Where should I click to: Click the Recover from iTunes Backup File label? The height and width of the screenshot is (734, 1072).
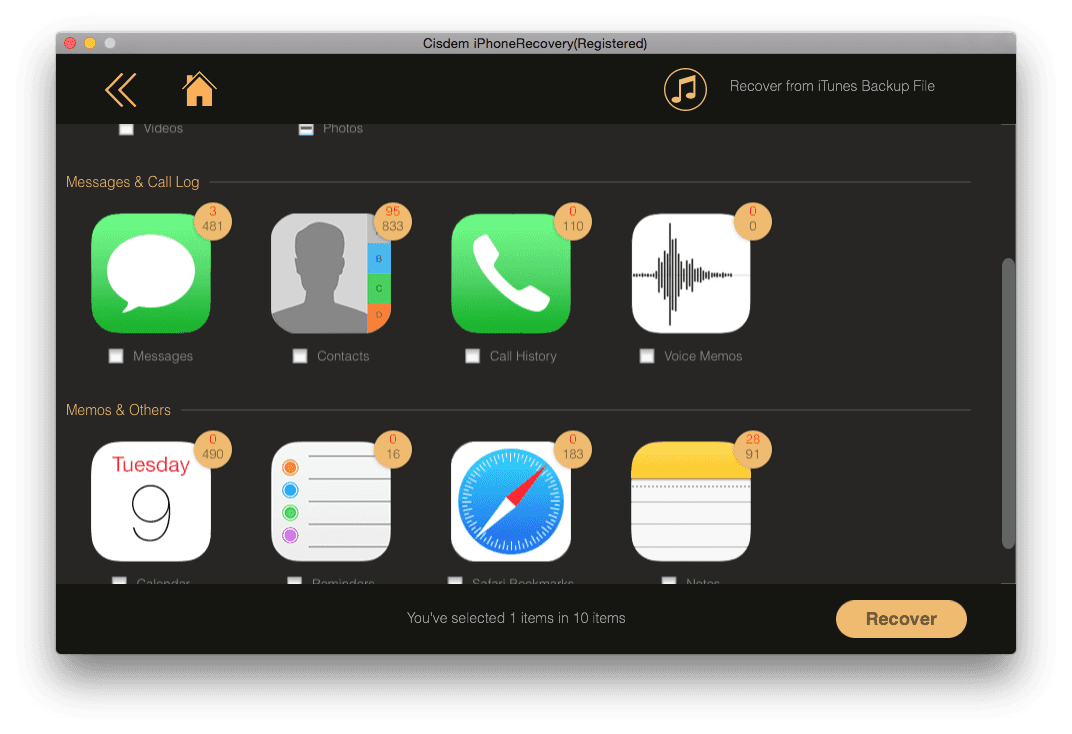click(x=832, y=86)
